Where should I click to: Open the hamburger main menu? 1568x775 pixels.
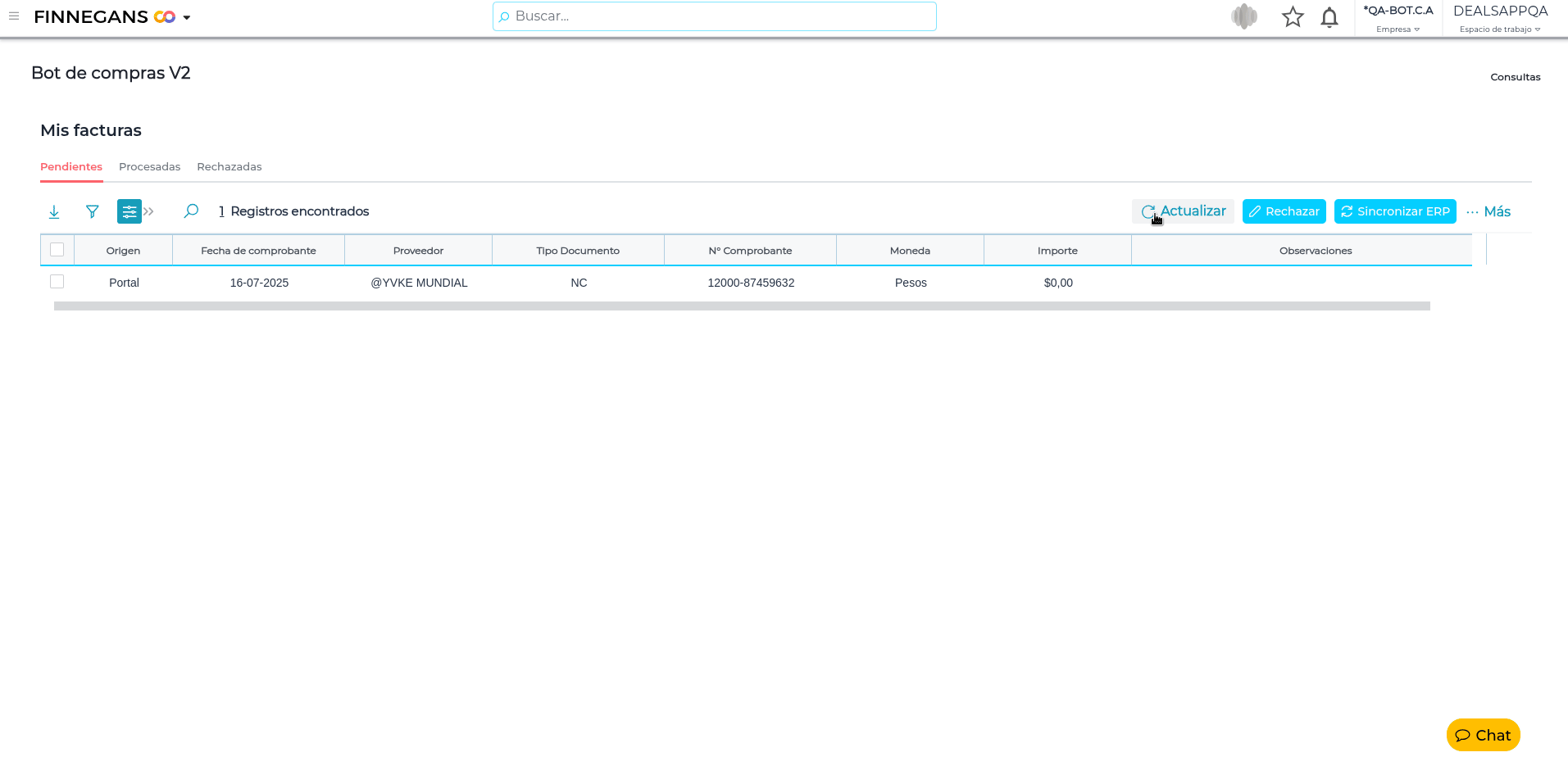(14, 16)
